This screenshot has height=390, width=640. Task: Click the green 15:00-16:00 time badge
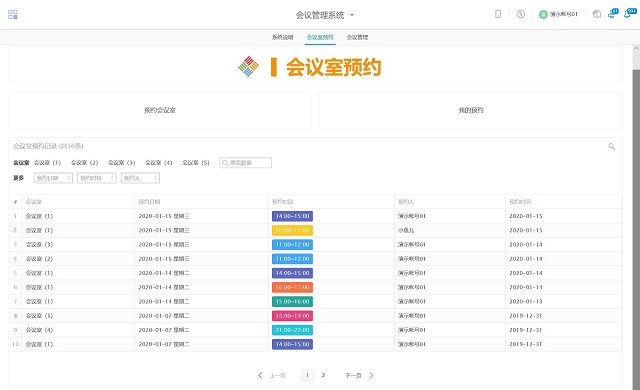(292, 301)
